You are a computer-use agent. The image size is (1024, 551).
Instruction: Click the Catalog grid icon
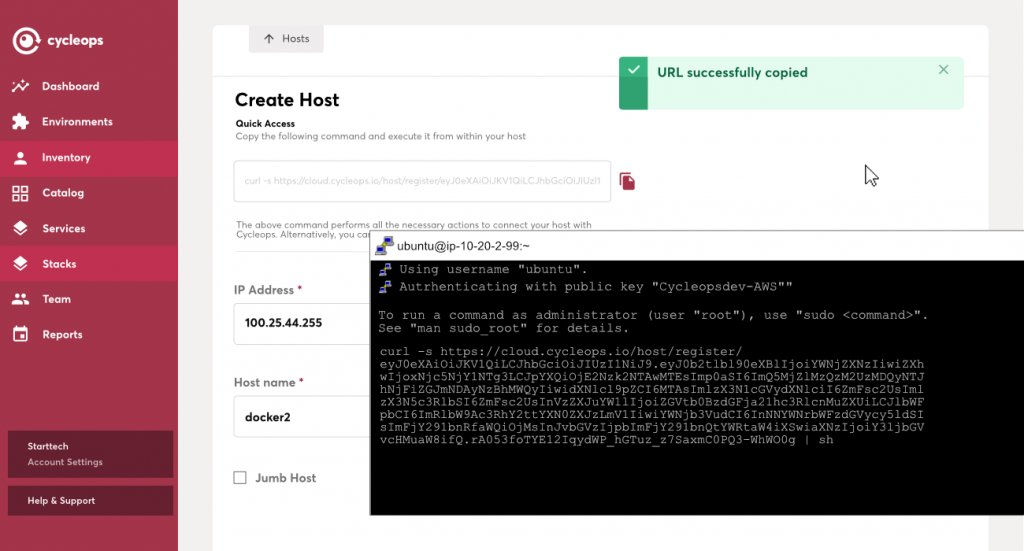tap(20, 193)
